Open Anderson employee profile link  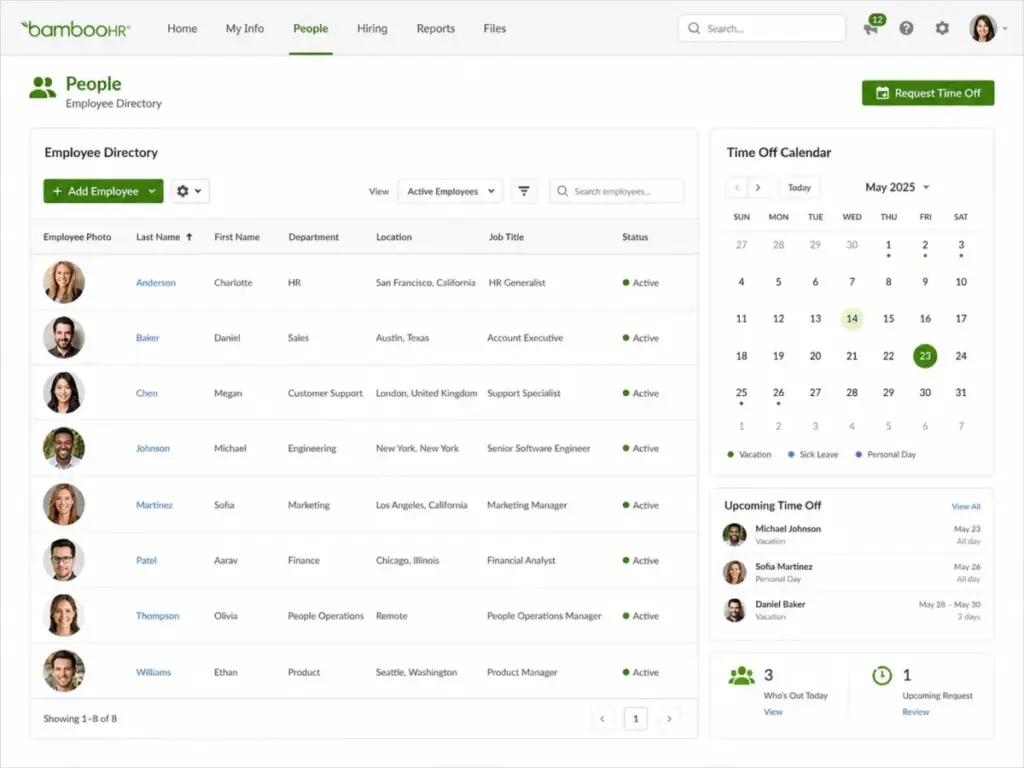[155, 283]
